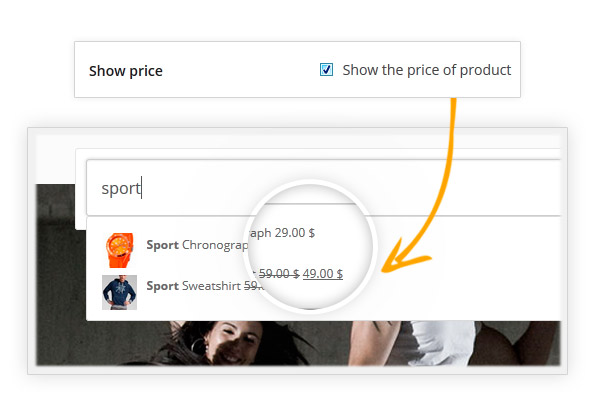
Task: Click the crossed-out 59.00 $ price in magnifier
Action: tap(278, 274)
